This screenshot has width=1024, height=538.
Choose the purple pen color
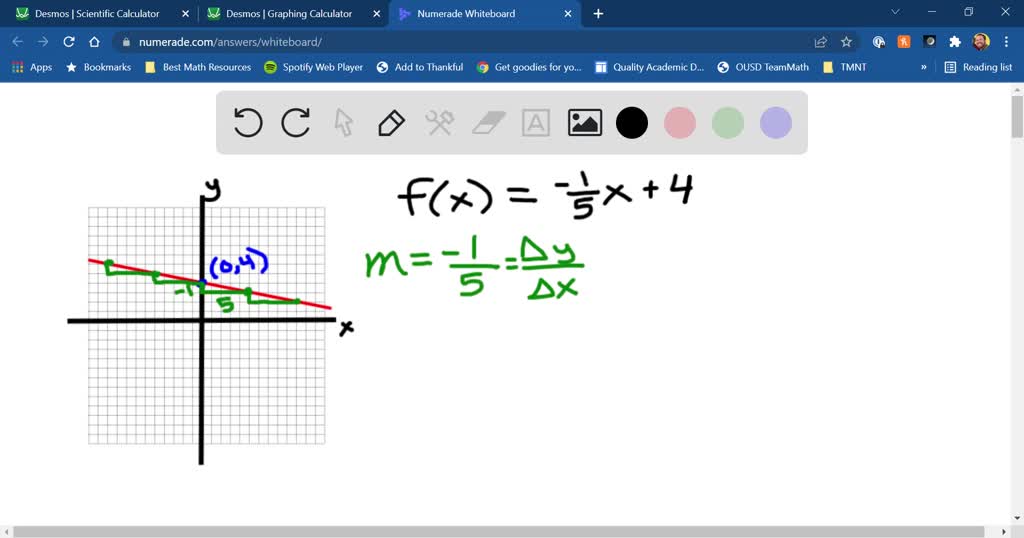coord(776,123)
